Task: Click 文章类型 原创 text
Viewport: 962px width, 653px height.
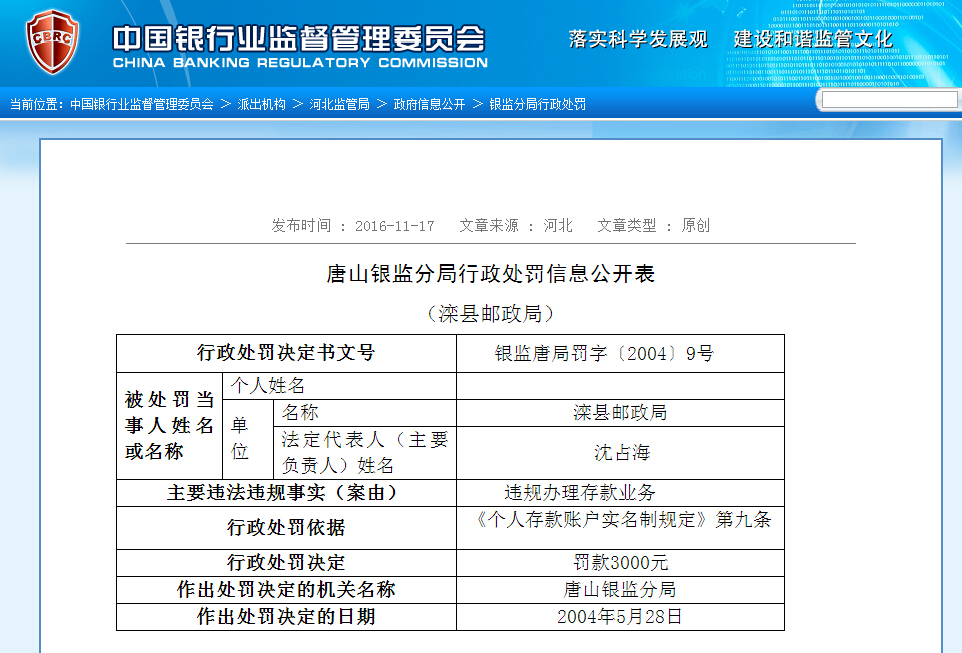Action: (653, 226)
